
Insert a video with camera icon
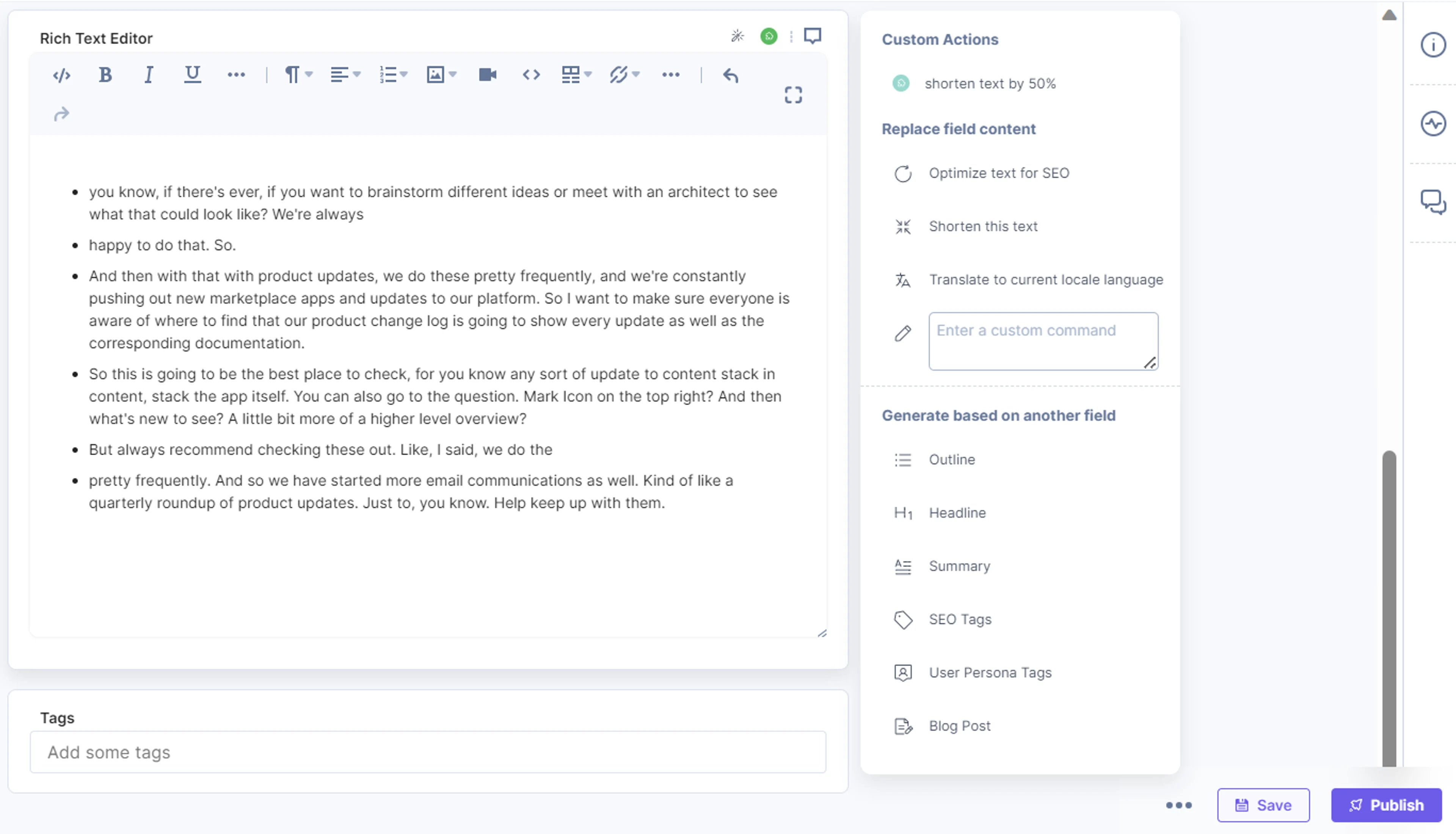(x=487, y=75)
